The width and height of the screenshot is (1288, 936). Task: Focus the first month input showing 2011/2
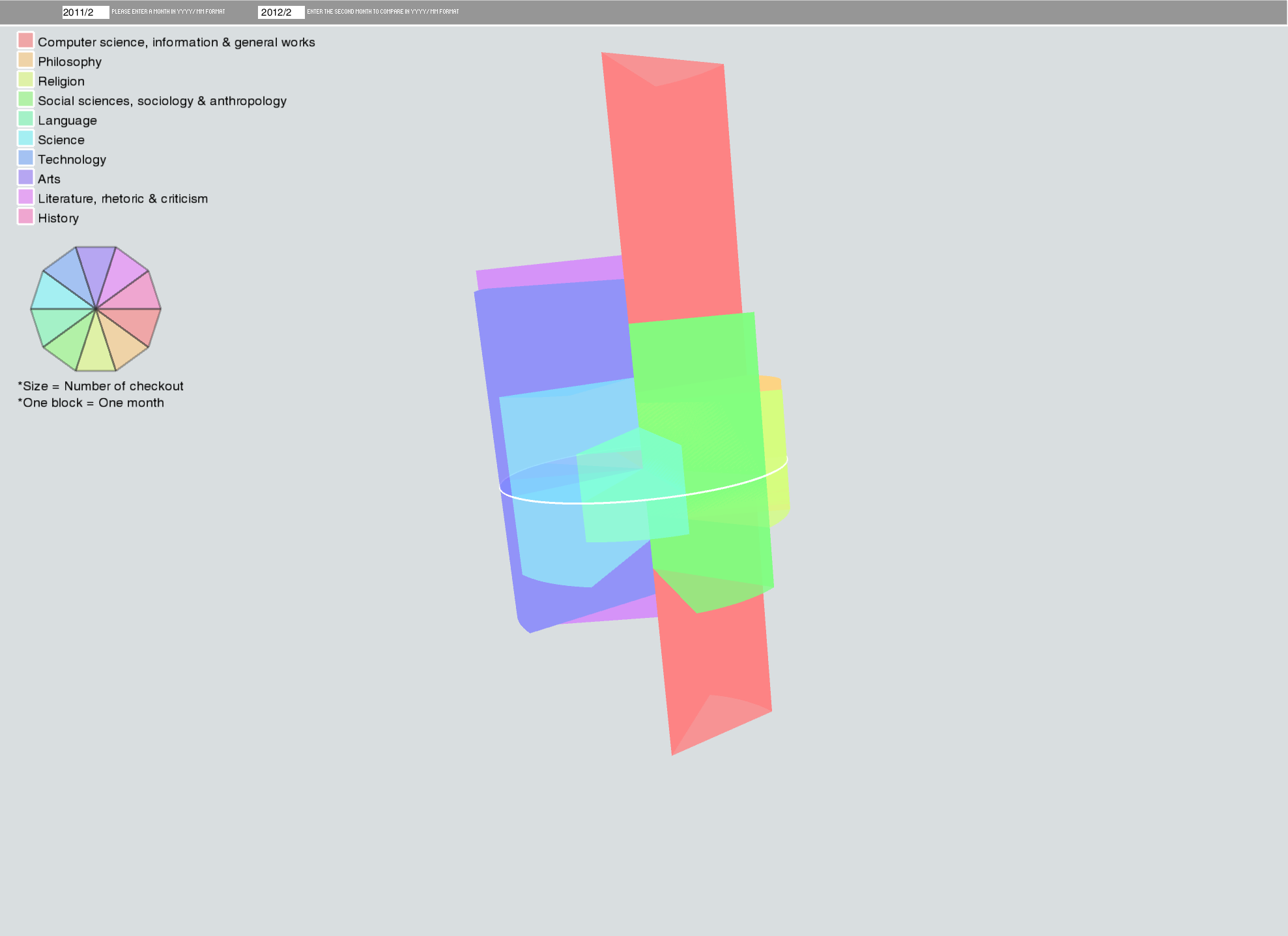85,12
